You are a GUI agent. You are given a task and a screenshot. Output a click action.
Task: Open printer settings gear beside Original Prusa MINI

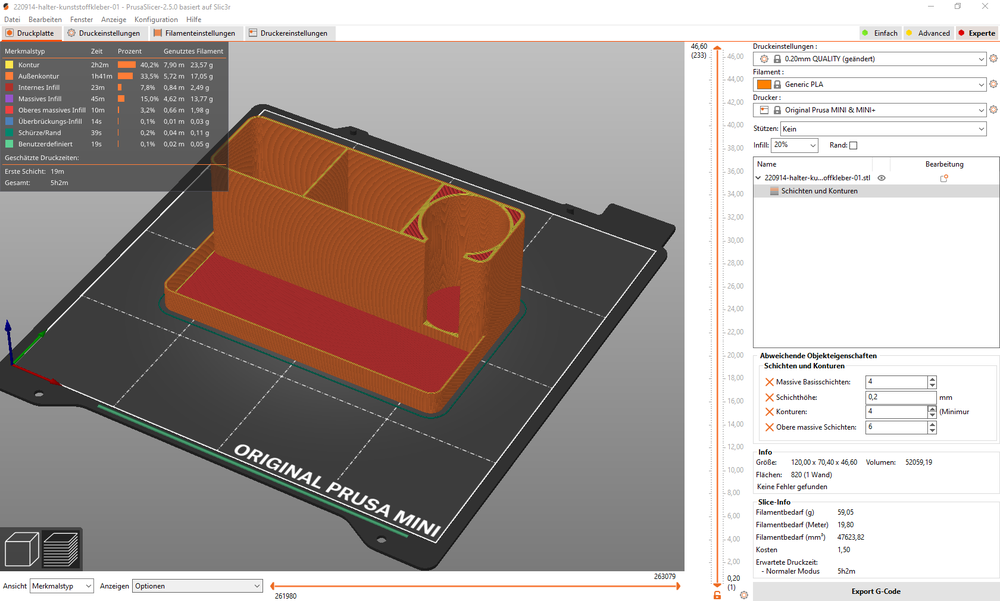point(993,110)
